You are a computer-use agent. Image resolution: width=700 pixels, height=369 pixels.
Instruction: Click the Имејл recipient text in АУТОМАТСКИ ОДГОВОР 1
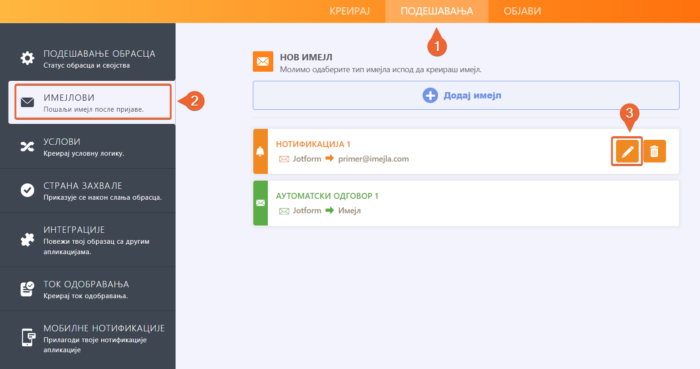pos(349,211)
